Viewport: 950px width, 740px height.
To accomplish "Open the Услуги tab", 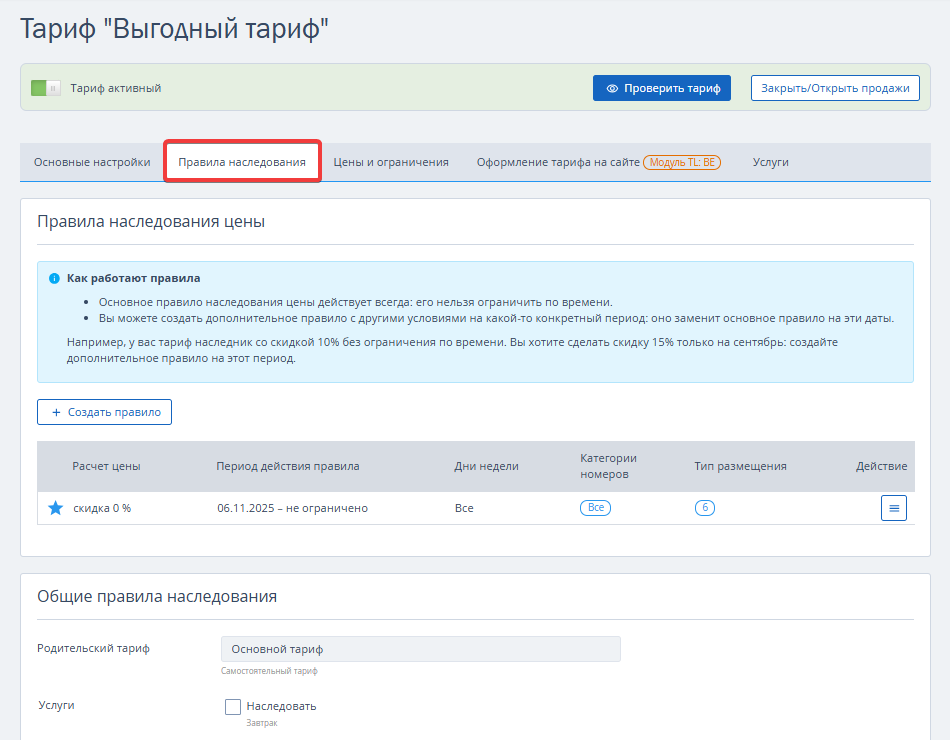I will tap(770, 162).
